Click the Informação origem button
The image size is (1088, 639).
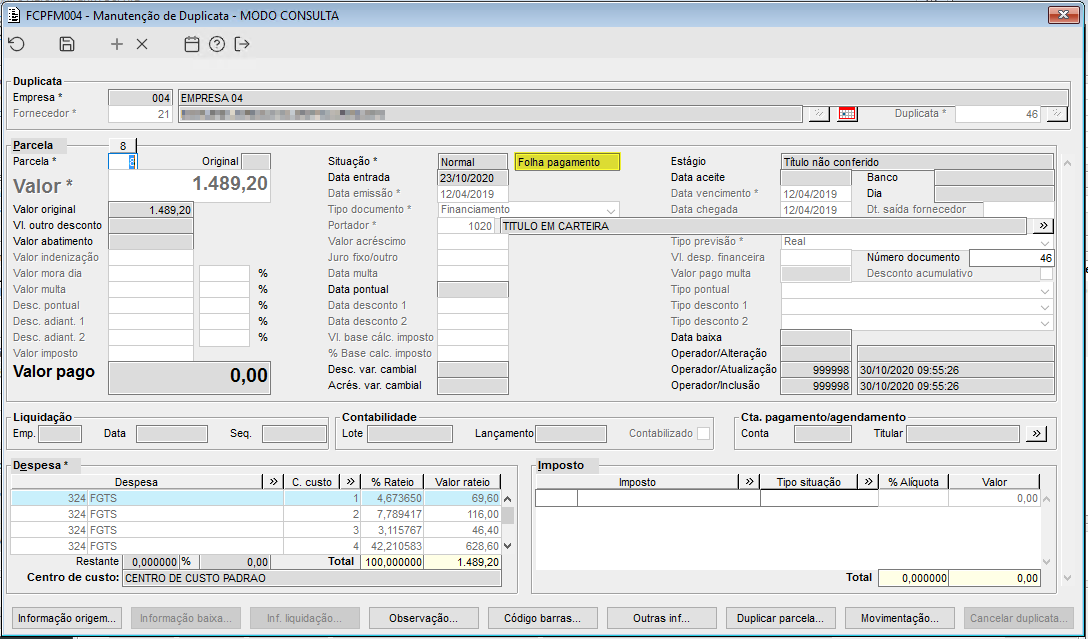coord(67,618)
